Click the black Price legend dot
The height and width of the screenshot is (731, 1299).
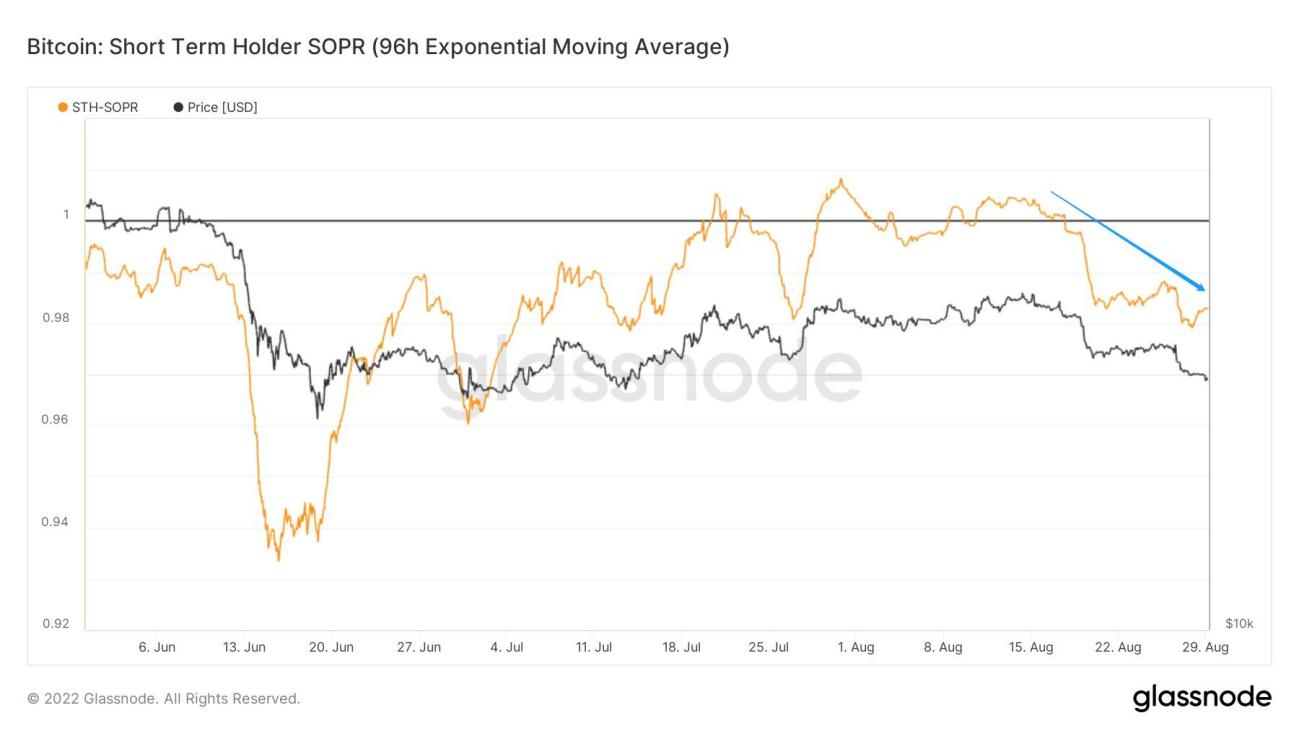pyautogui.click(x=179, y=107)
